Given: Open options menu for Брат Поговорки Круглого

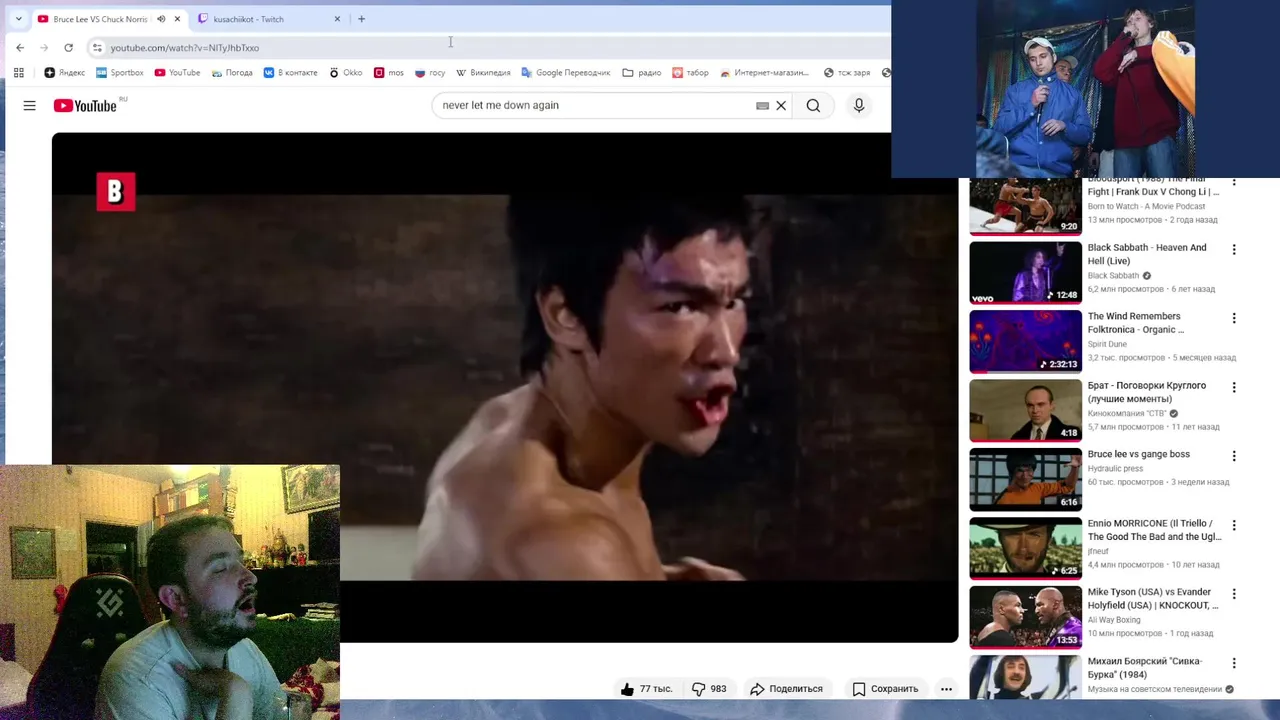Looking at the screenshot, I should point(1234,388).
